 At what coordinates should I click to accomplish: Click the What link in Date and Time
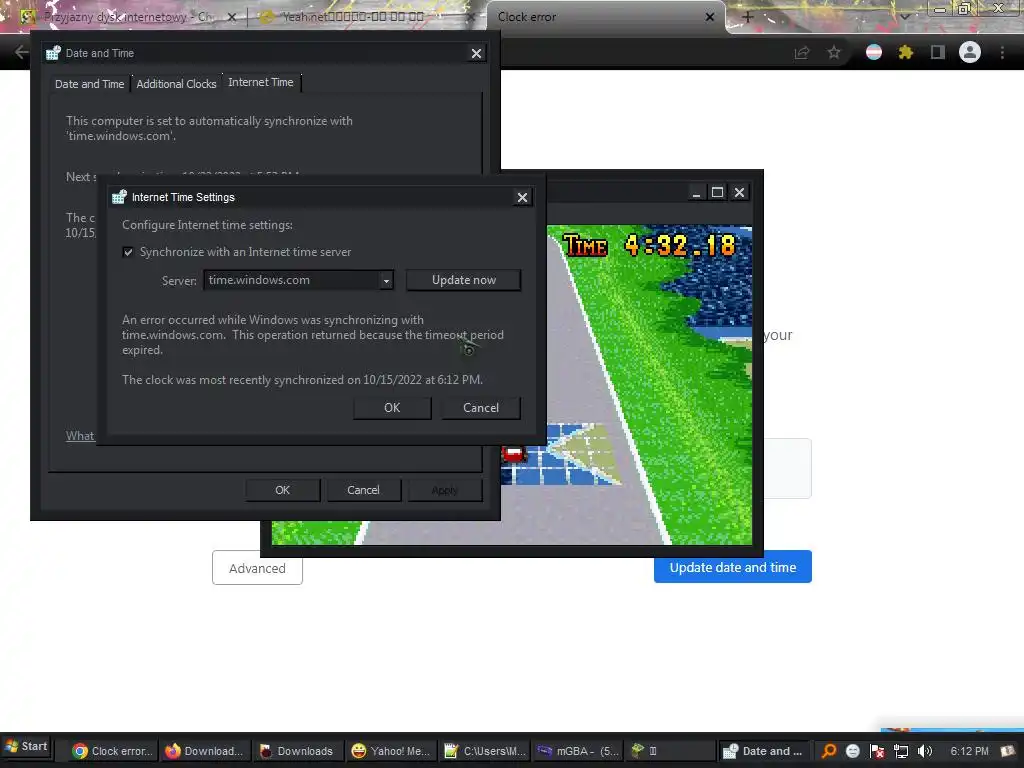coord(80,436)
